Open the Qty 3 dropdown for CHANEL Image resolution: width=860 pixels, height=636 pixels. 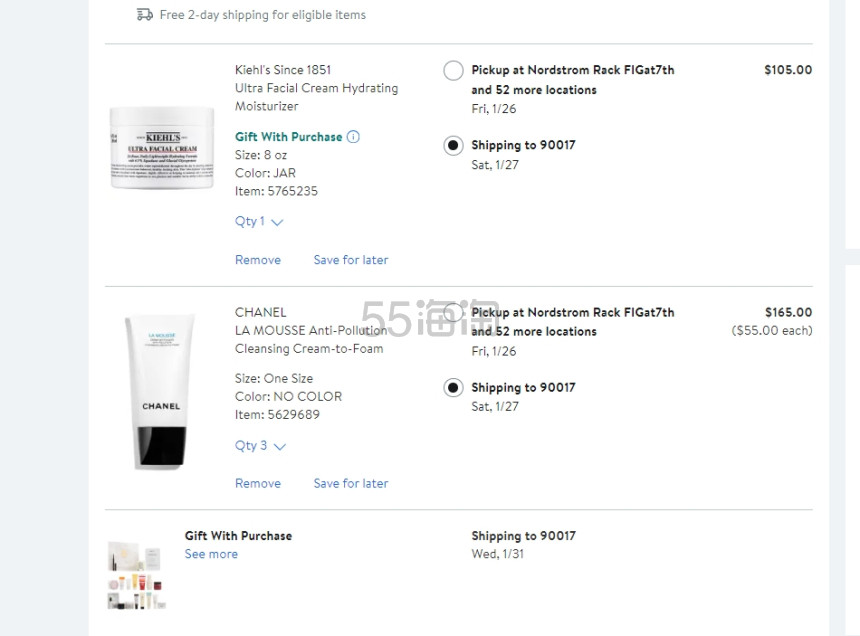coord(258,446)
